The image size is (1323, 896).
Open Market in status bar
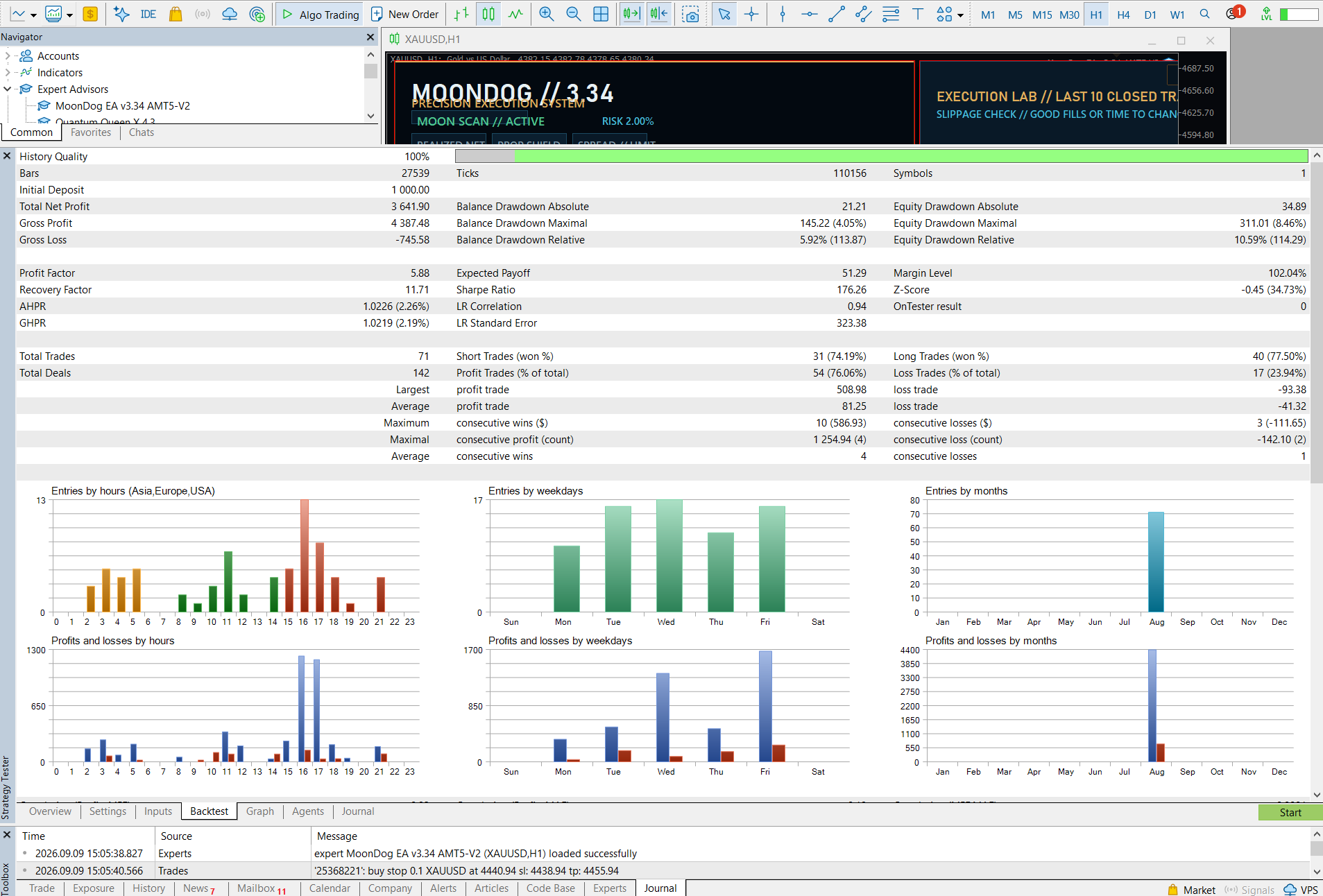[x=1192, y=890]
